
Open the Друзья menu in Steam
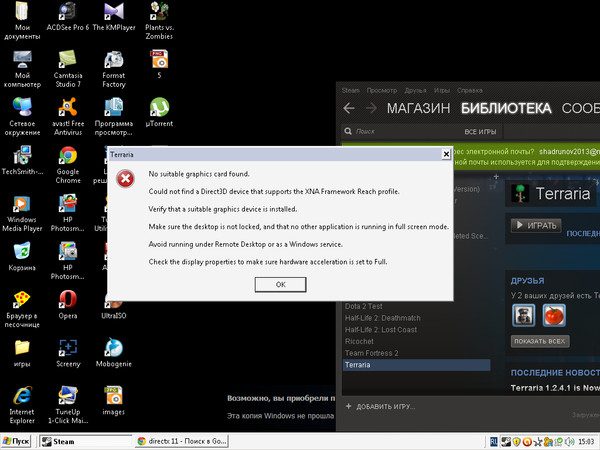[415, 90]
